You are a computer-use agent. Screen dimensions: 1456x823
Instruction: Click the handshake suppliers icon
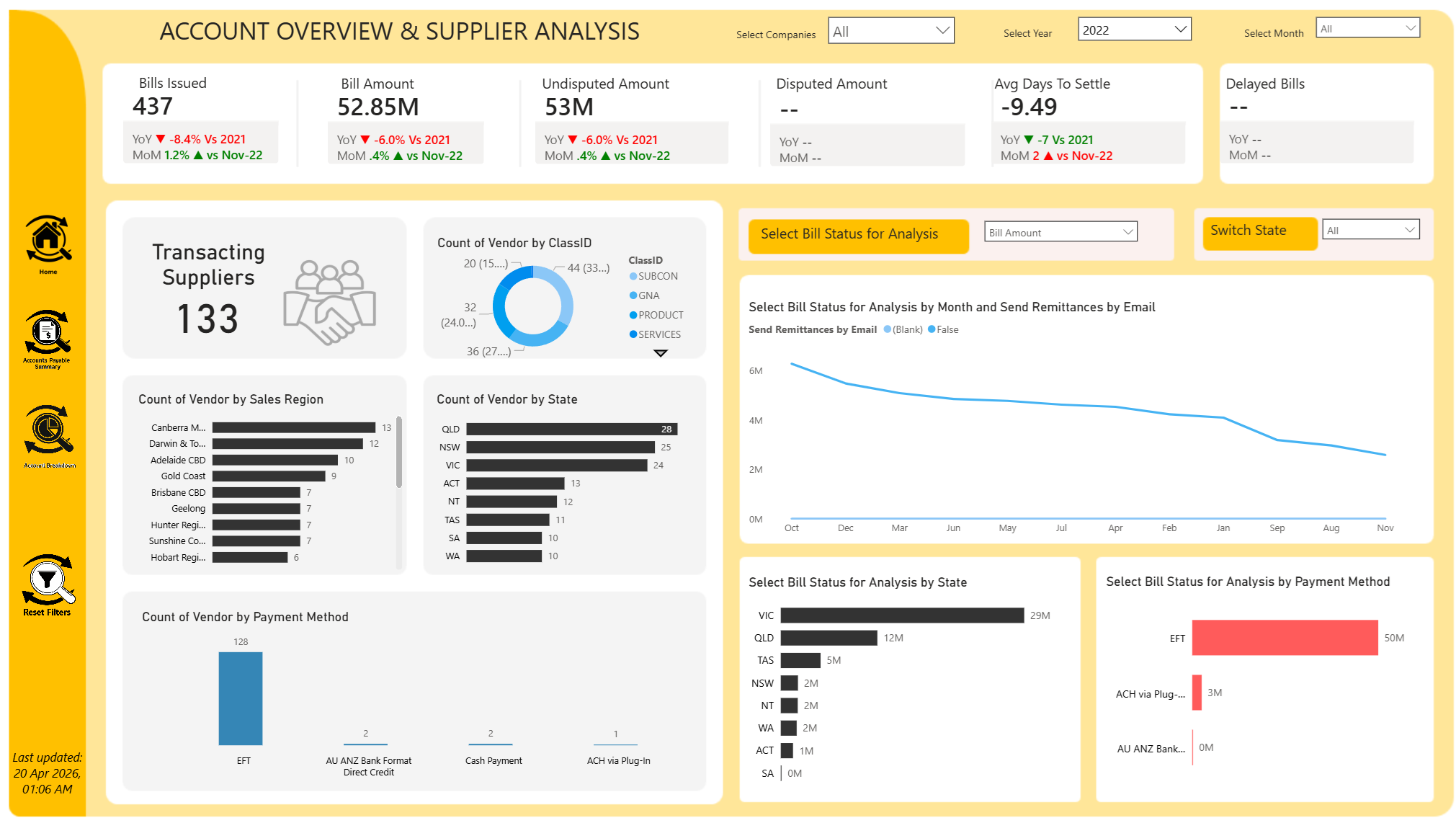coord(330,302)
